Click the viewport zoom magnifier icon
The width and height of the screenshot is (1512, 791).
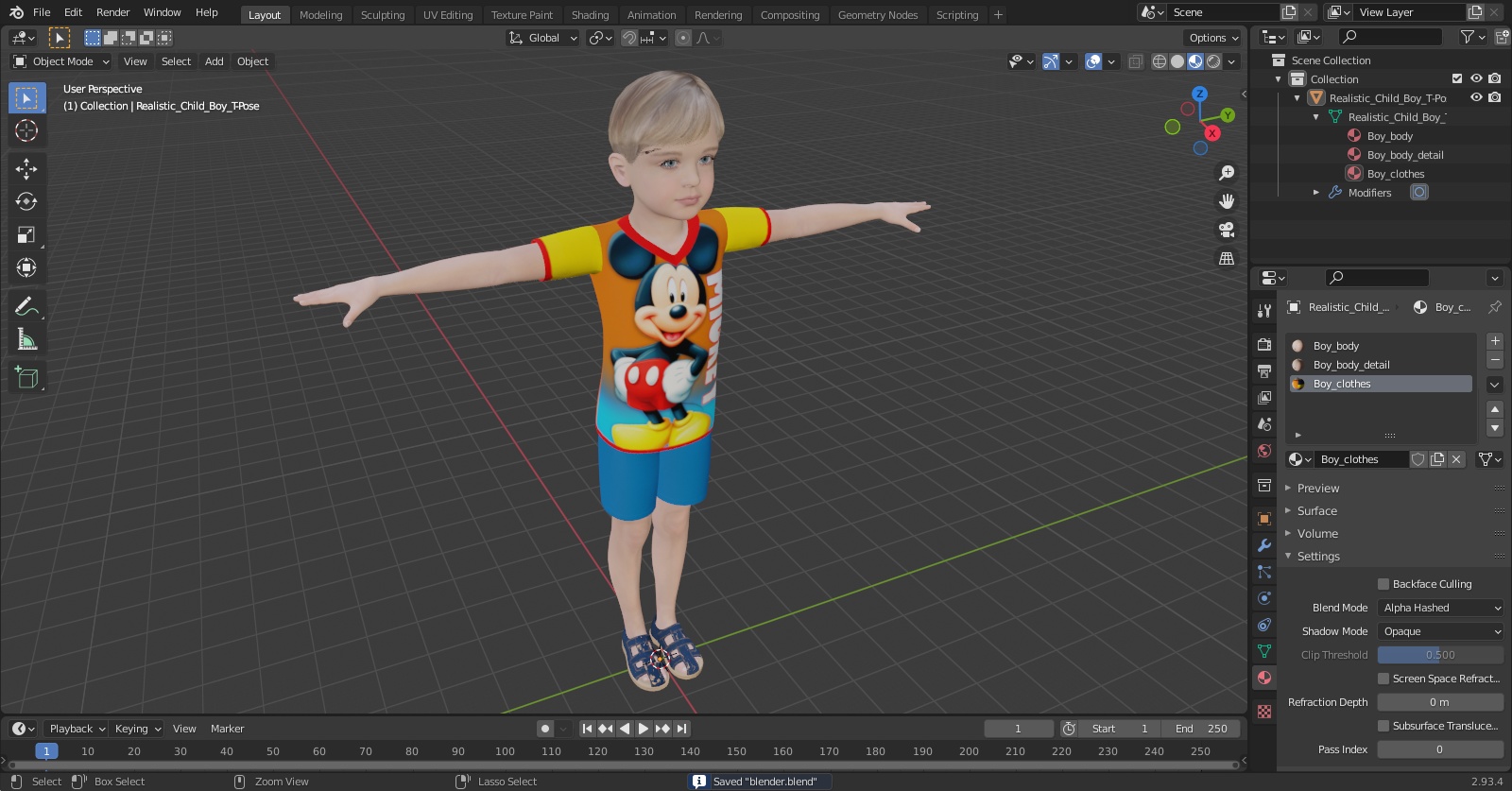click(x=1227, y=173)
